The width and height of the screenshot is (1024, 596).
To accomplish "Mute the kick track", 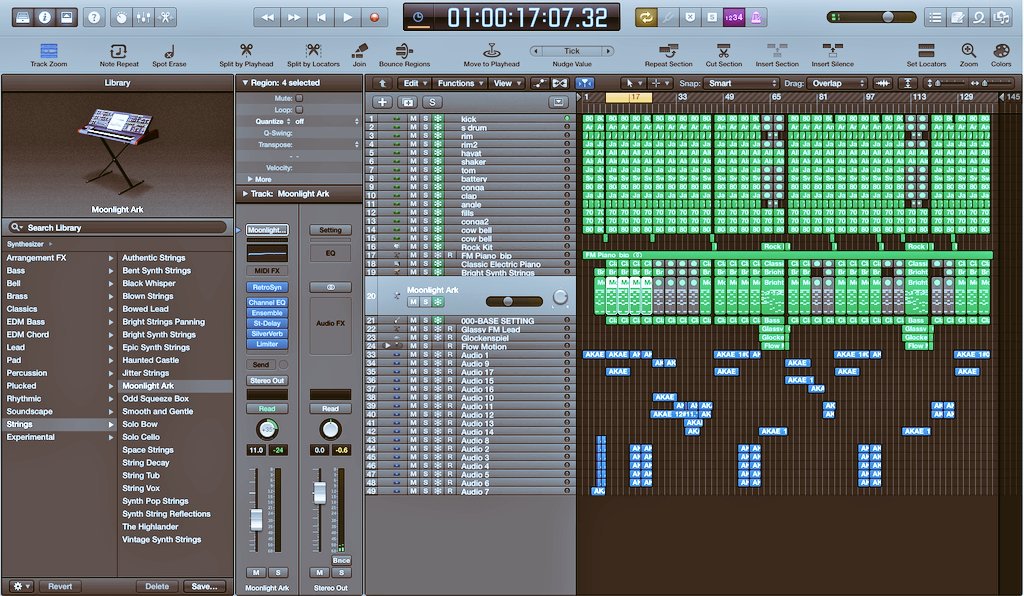I will (x=413, y=119).
